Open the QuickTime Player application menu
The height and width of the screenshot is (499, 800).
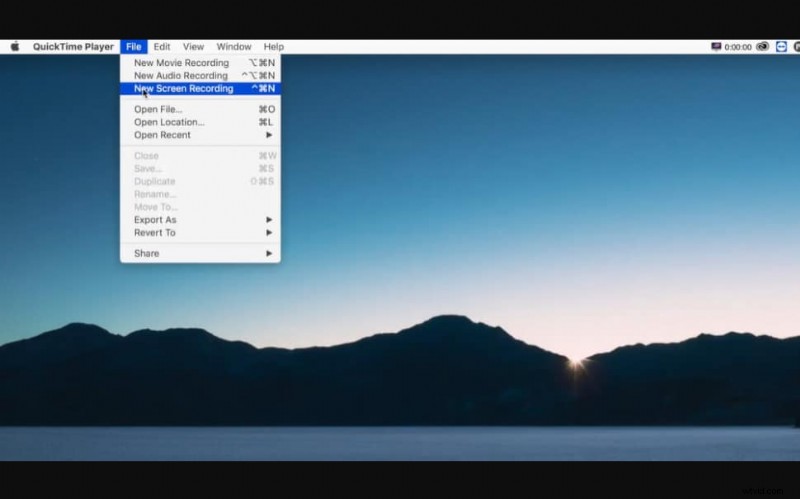pos(73,46)
